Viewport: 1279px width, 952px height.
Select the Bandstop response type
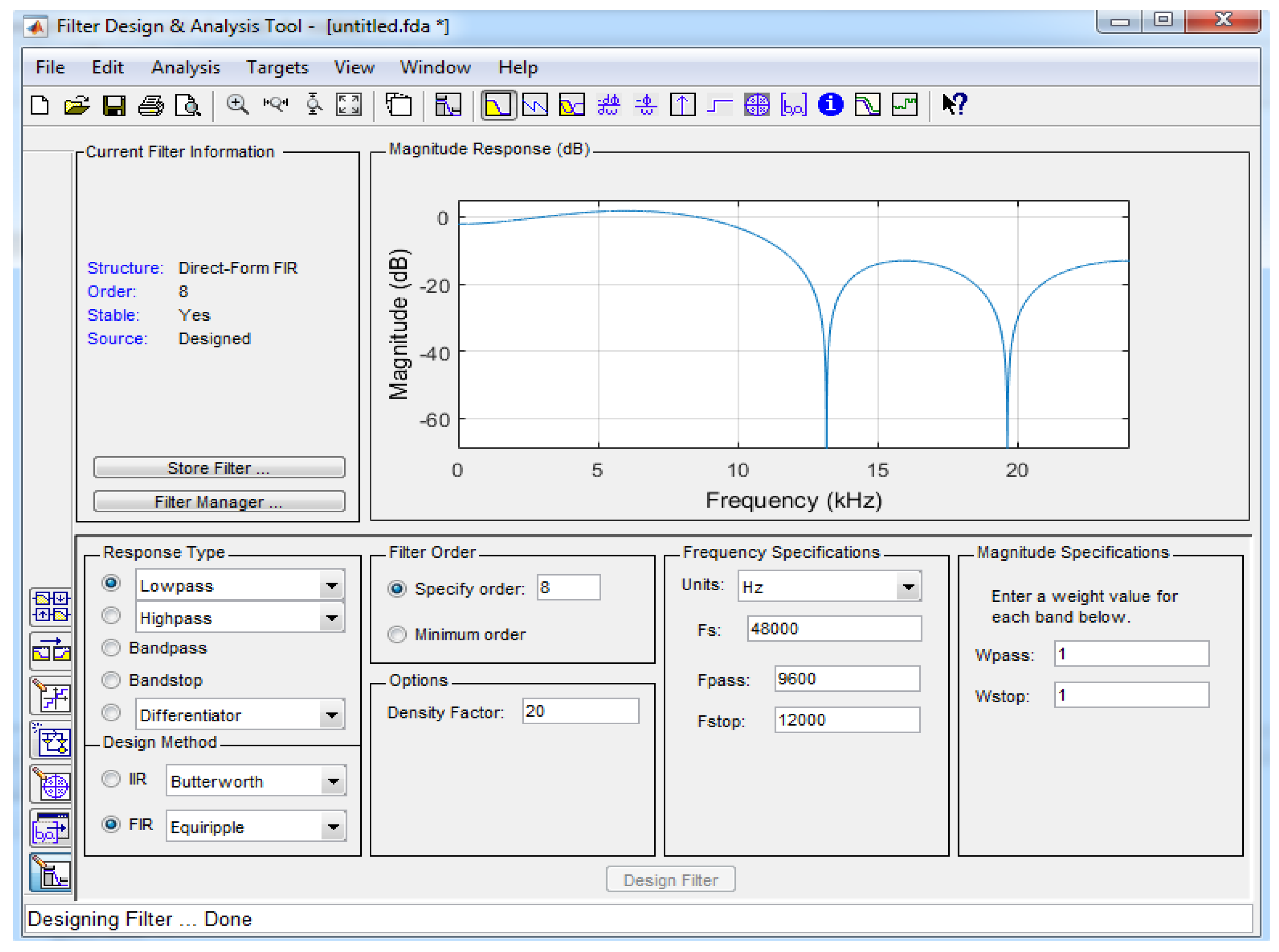click(x=111, y=680)
